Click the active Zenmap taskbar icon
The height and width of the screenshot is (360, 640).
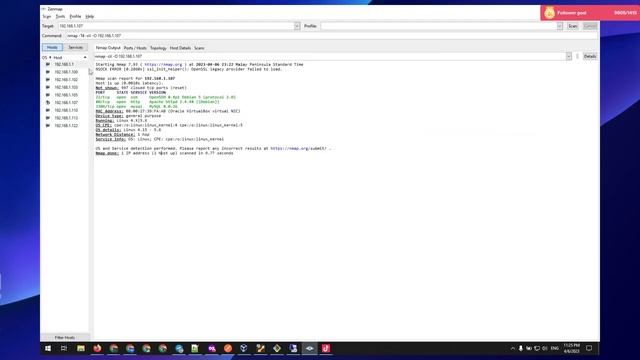[309, 348]
